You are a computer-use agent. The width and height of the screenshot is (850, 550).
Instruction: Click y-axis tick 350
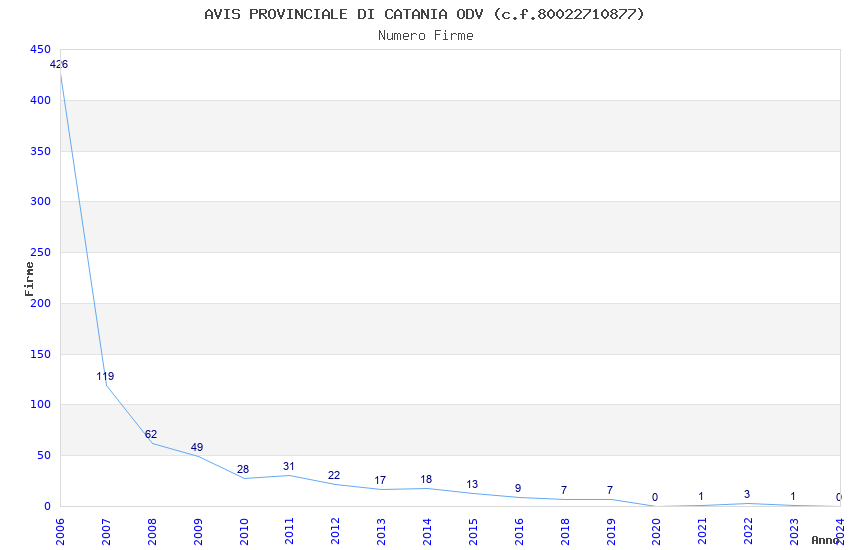40,151
